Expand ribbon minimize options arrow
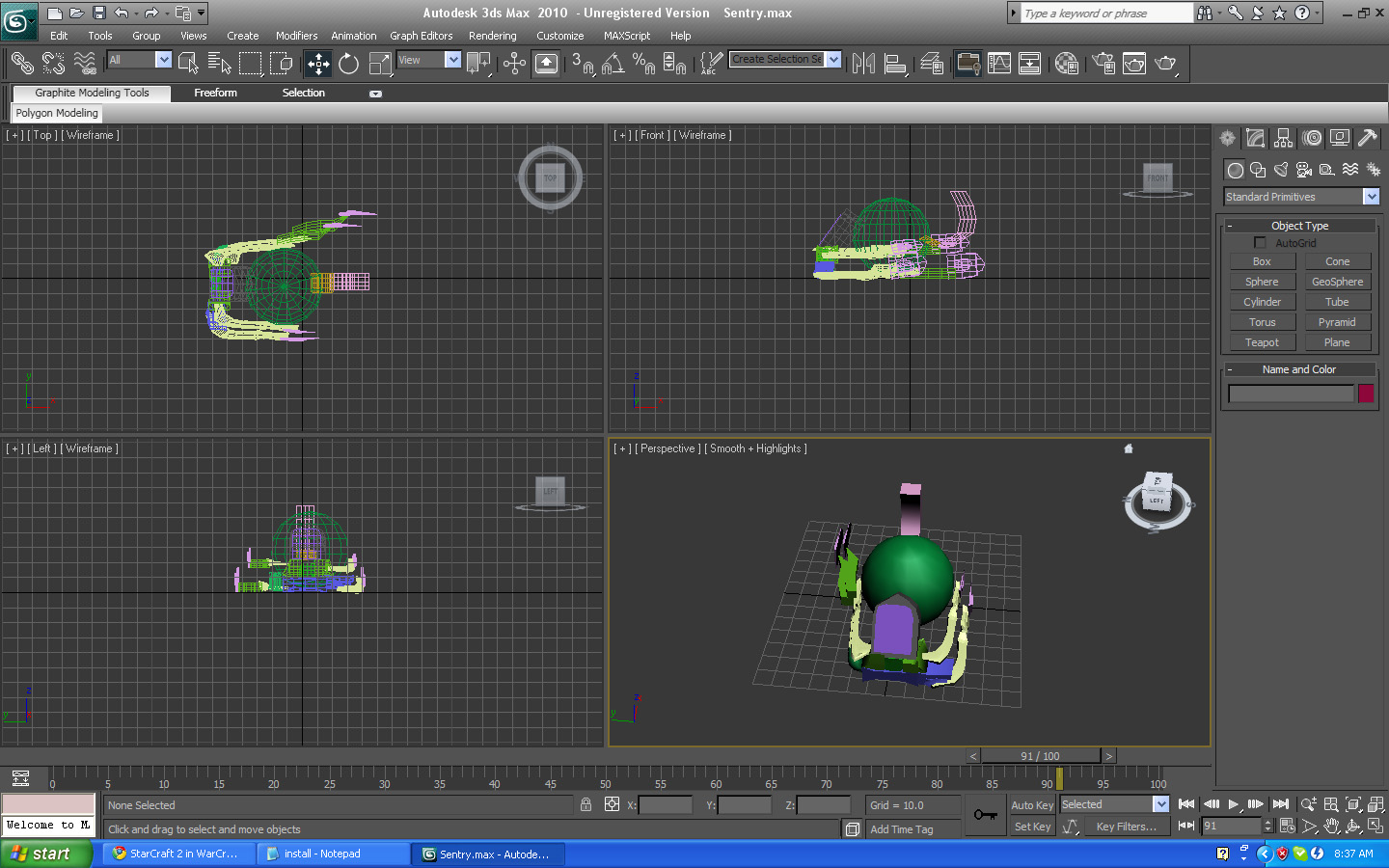 (375, 94)
